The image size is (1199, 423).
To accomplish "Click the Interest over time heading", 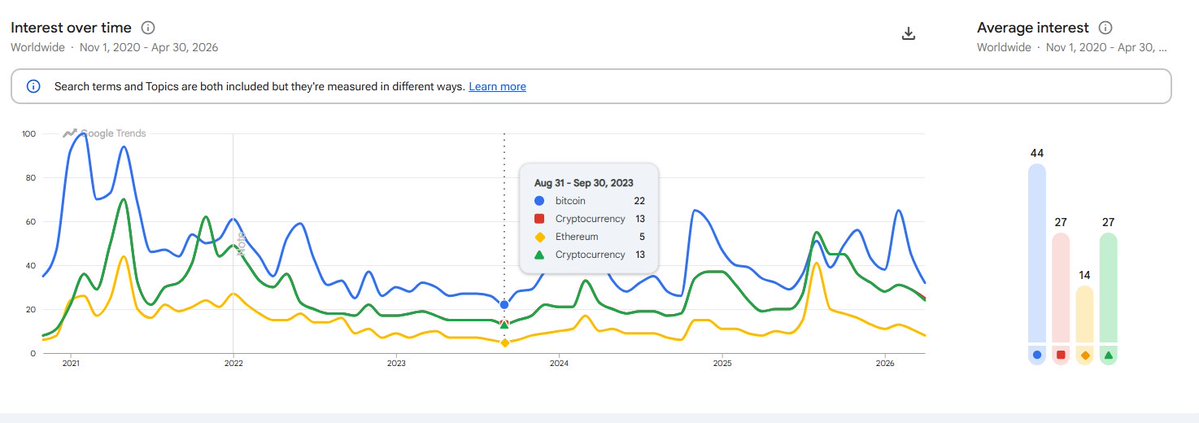I will (71, 28).
